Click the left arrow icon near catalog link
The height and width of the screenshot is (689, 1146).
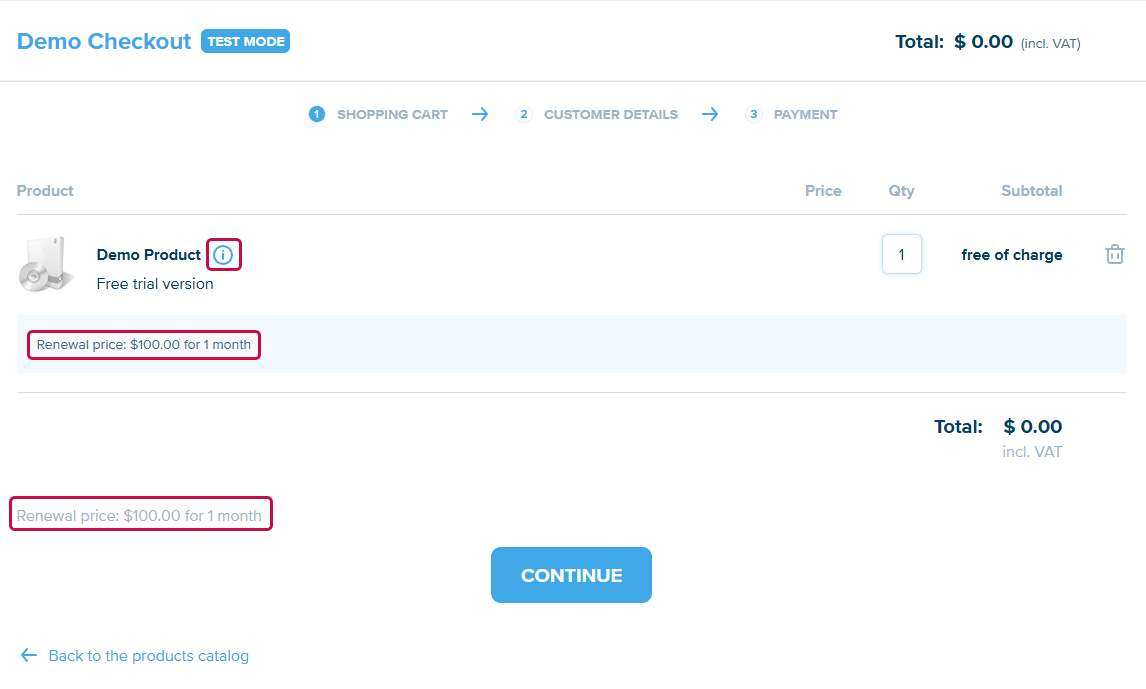[x=28, y=656]
